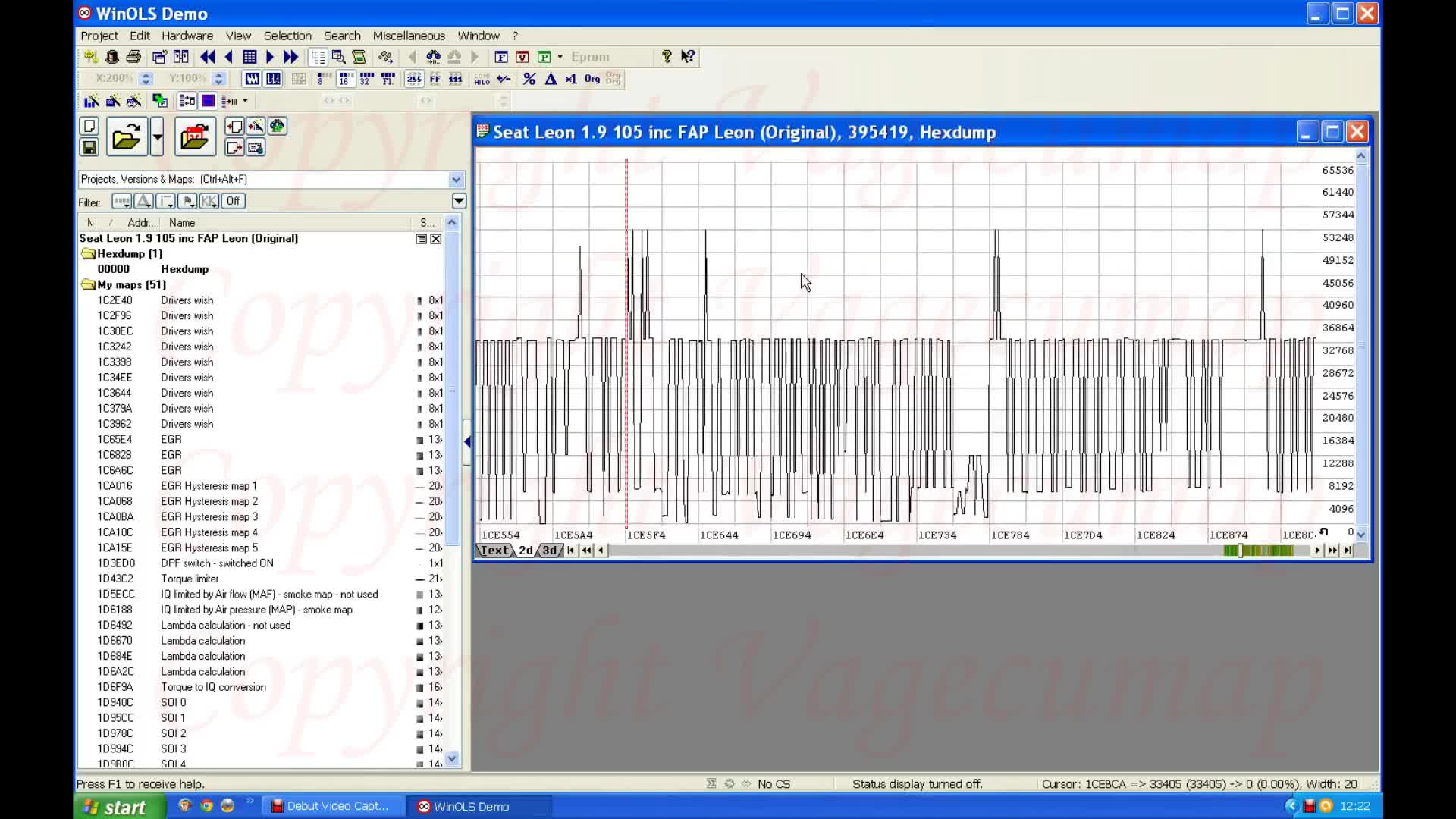Turn the filter Off button
Viewport: 1456px width, 819px height.
click(x=233, y=201)
